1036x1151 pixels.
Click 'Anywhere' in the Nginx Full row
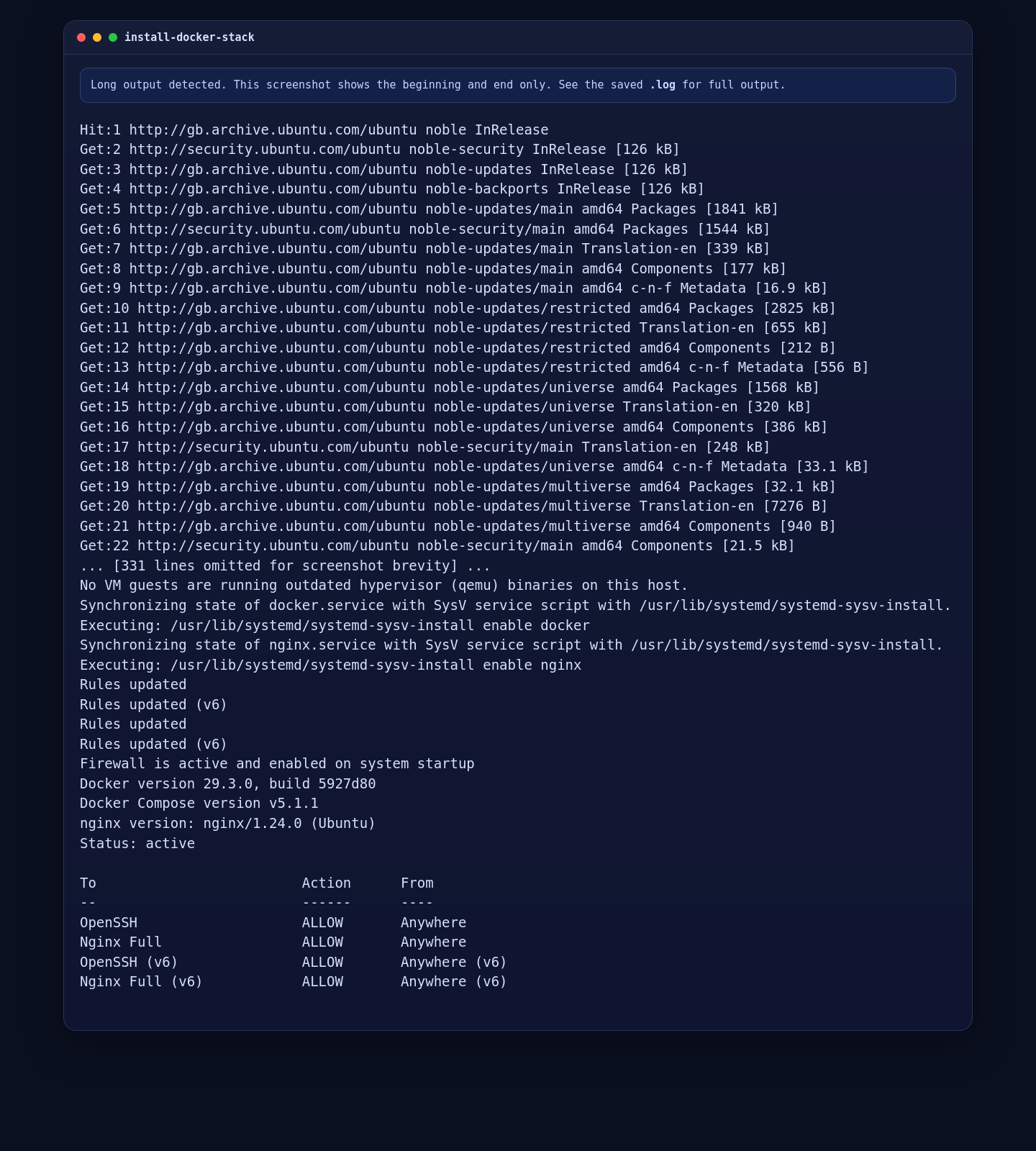pos(434,942)
